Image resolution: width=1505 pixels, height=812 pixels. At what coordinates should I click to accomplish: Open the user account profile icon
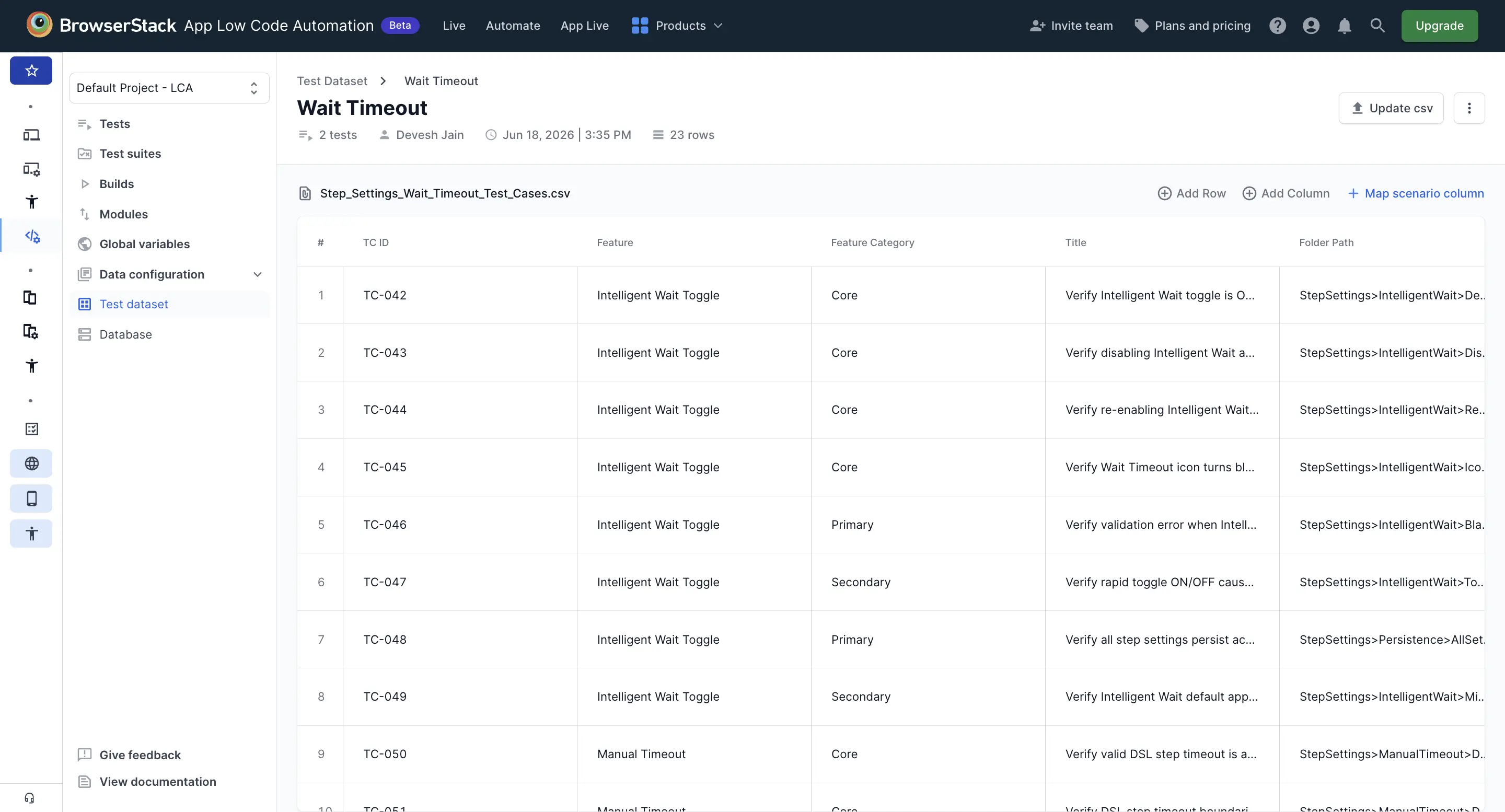pyautogui.click(x=1311, y=26)
